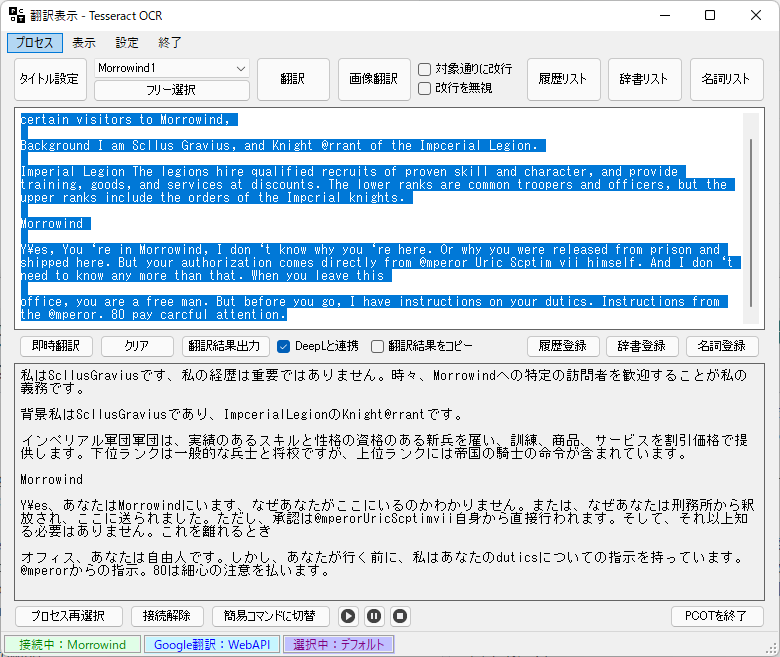780x657 pixels.
Task: Click the source text scrollbar thumb
Action: pos(751,223)
